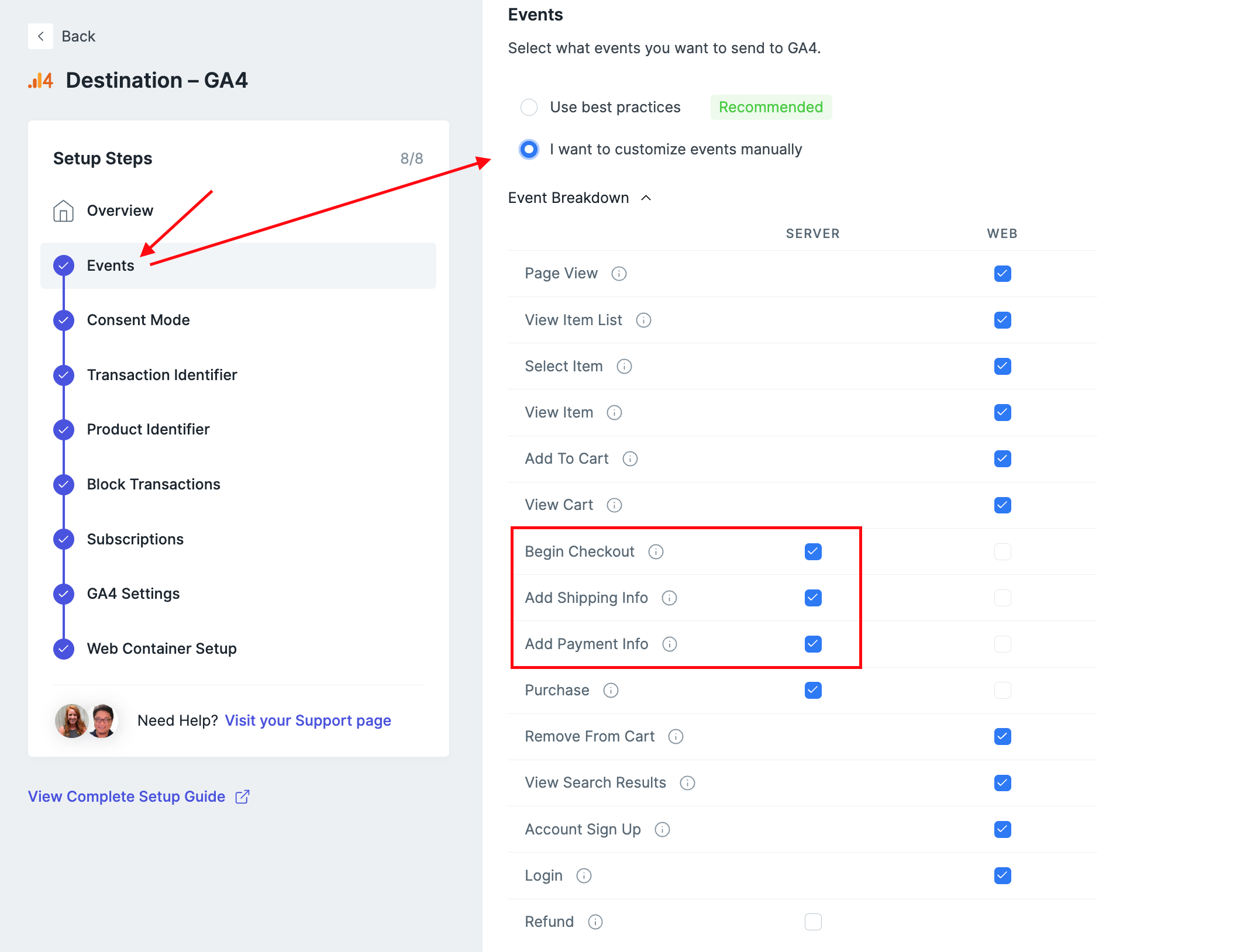
Task: Visit your Support page link
Action: pos(308,720)
